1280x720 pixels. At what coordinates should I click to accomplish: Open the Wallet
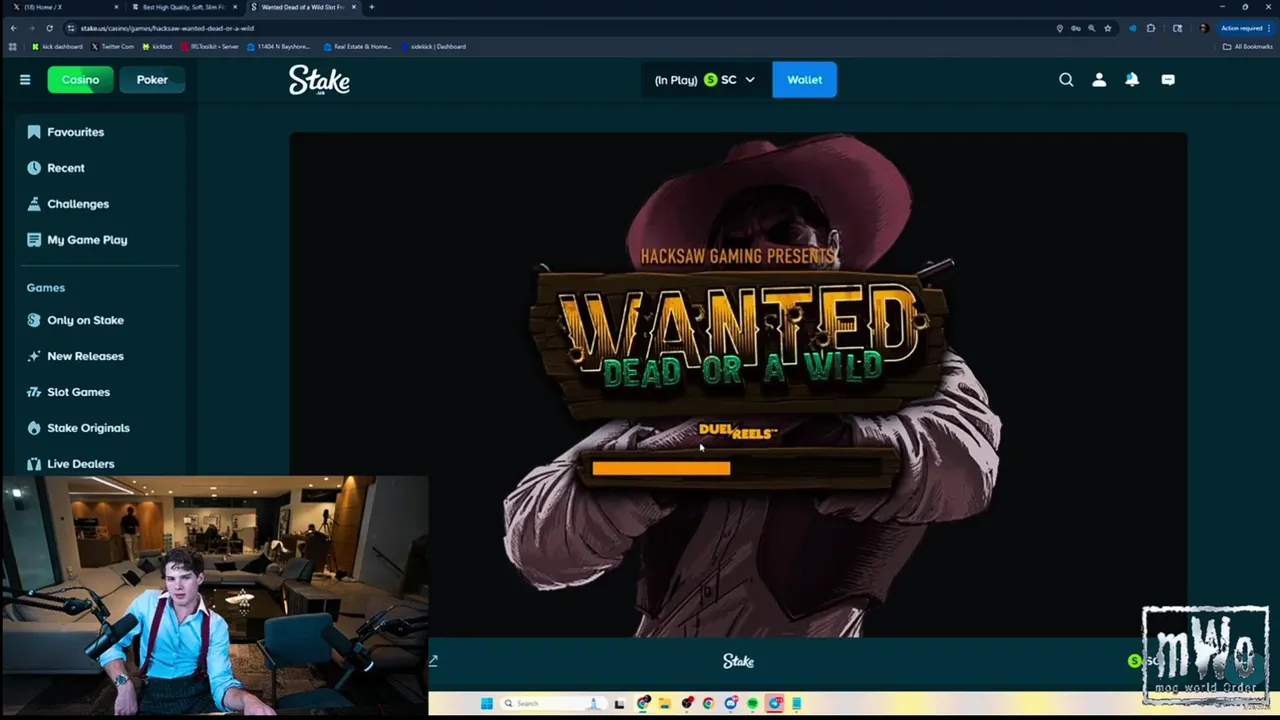tap(804, 80)
